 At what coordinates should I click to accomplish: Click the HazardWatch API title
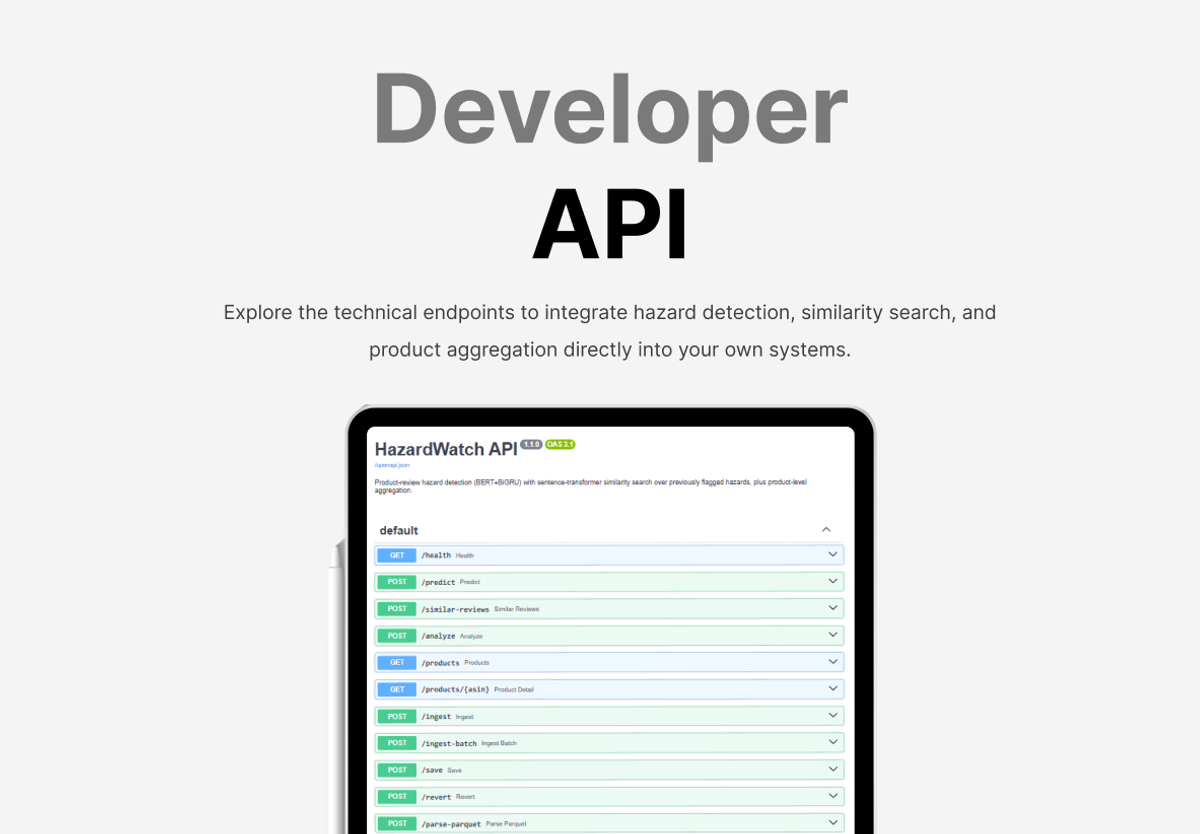pos(445,449)
